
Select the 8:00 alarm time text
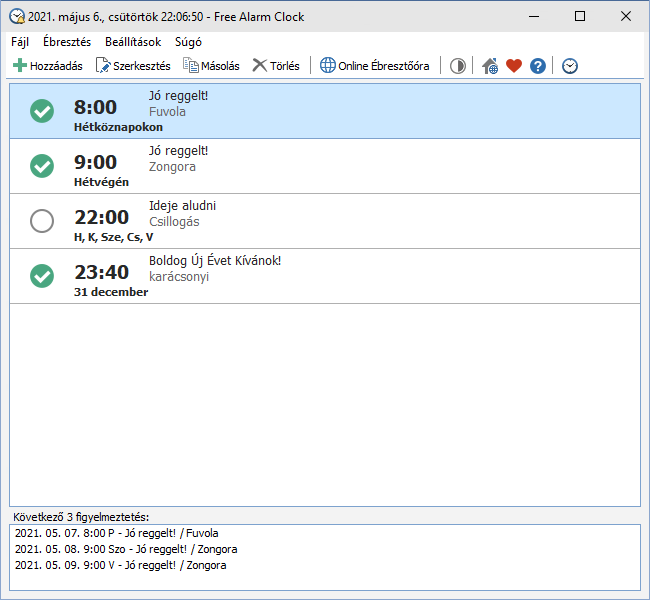95,107
